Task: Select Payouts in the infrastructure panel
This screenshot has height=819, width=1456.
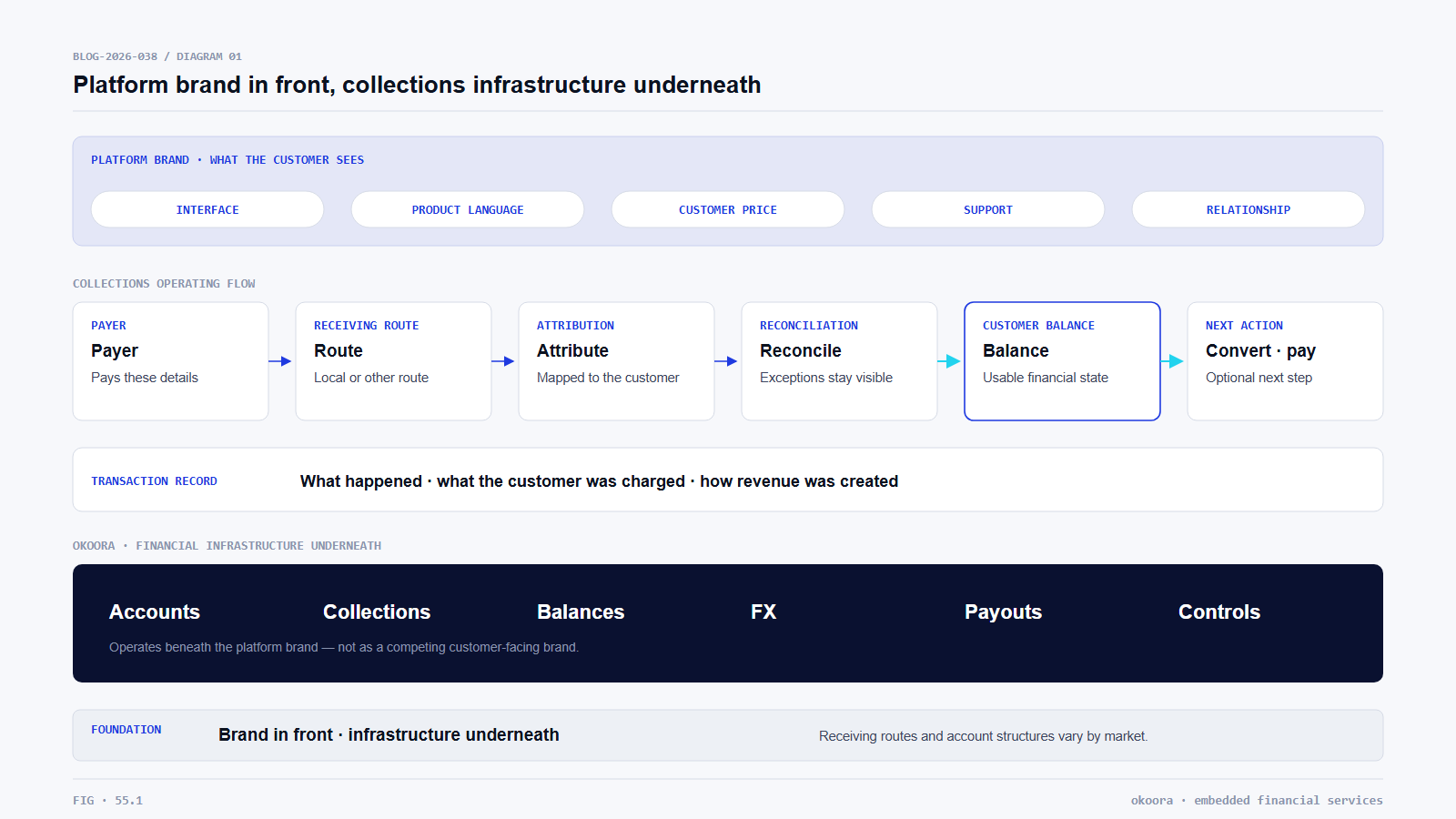Action: (1003, 612)
